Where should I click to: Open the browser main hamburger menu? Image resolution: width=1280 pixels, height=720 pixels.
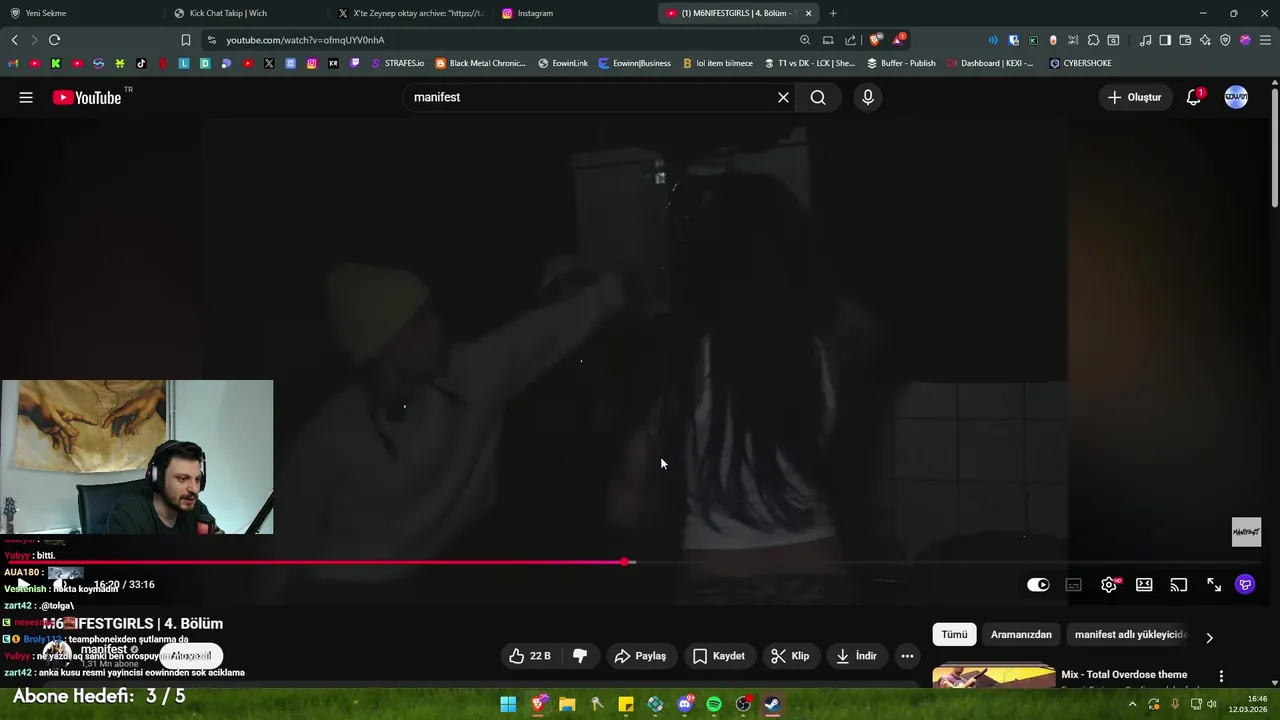tap(1266, 40)
